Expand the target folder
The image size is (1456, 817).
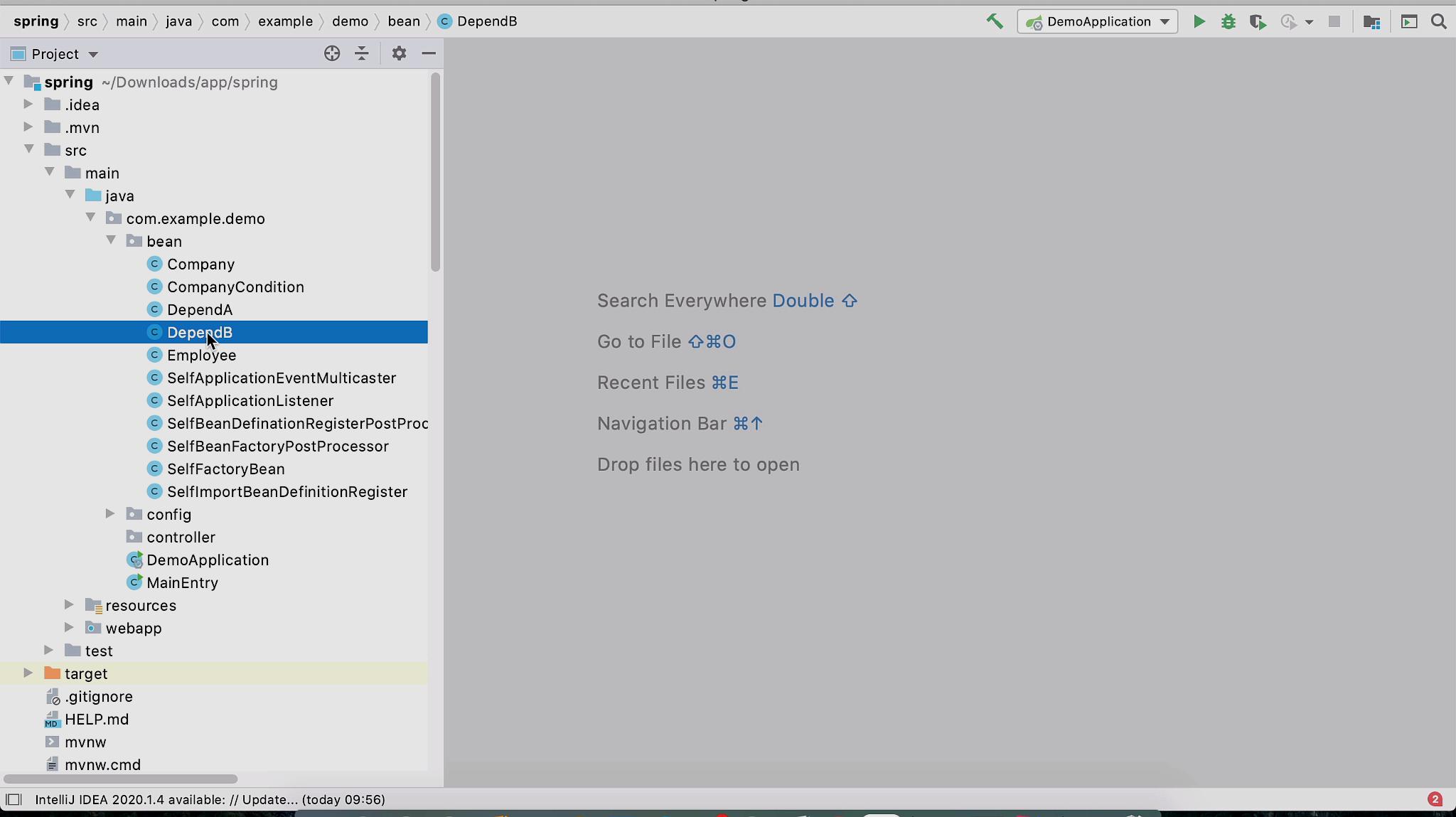click(28, 673)
